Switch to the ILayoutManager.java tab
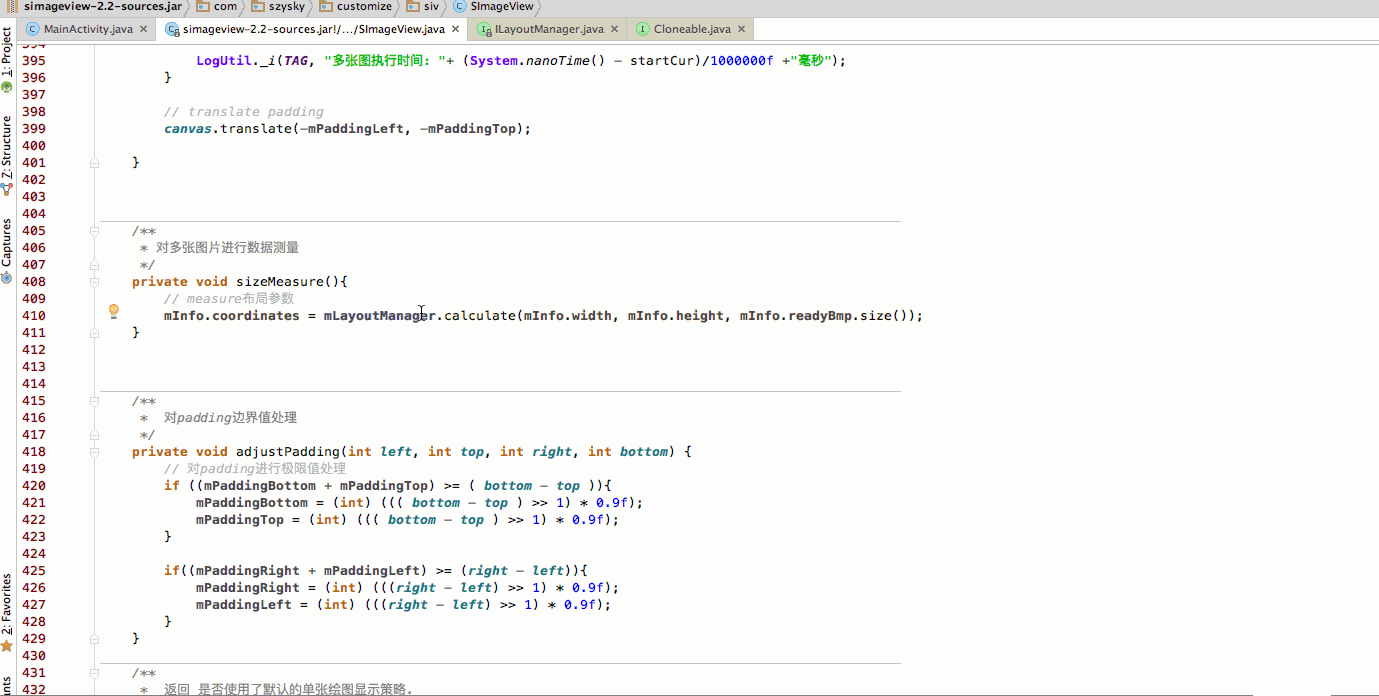Image resolution: width=1379 pixels, height=696 pixels. 549,29
